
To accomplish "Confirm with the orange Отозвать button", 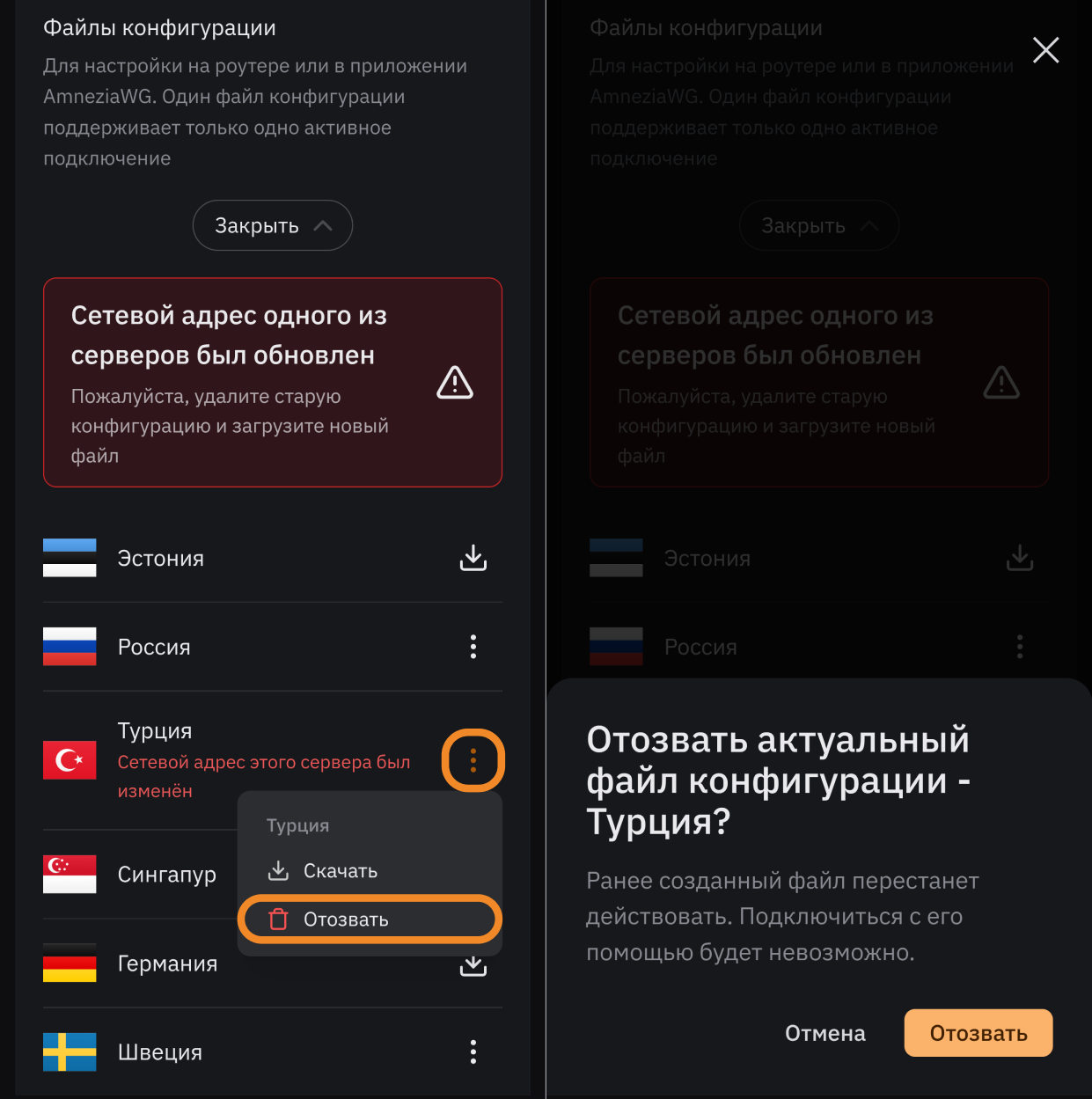I will [978, 1033].
